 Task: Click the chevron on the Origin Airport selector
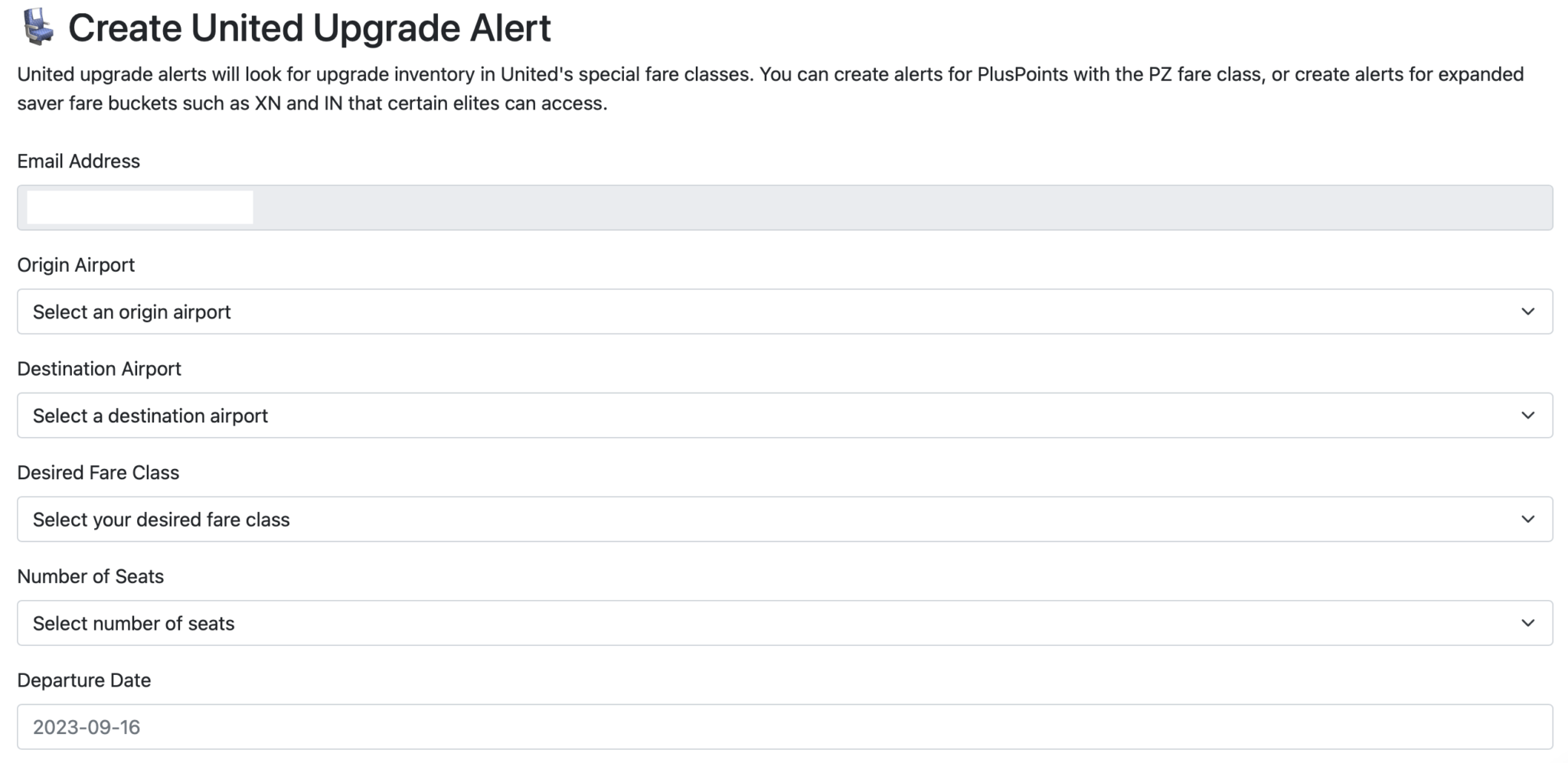coord(1528,311)
